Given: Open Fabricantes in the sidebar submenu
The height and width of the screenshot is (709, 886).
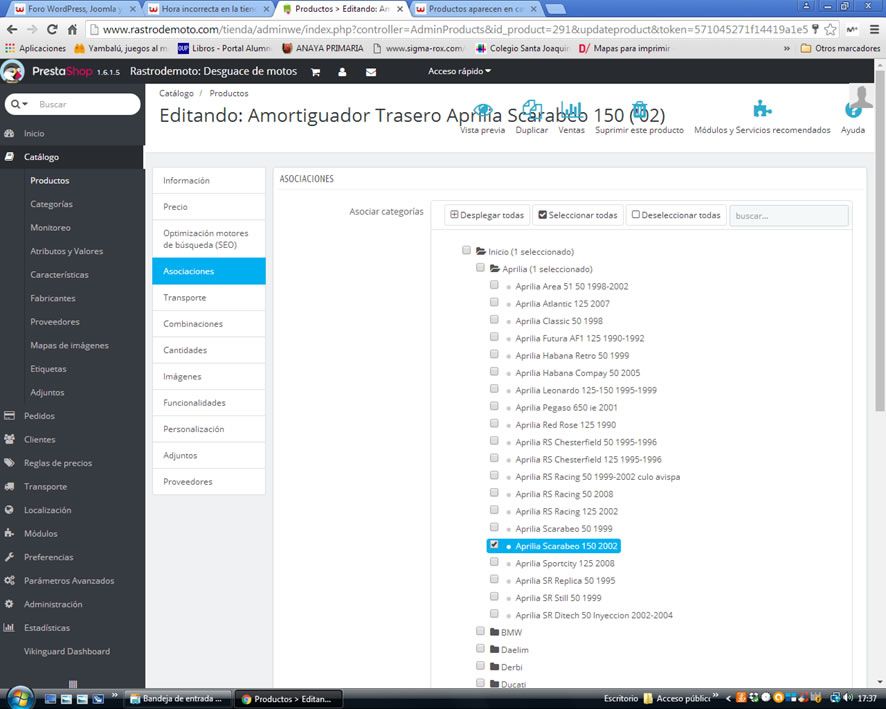Looking at the screenshot, I should [x=53, y=298].
